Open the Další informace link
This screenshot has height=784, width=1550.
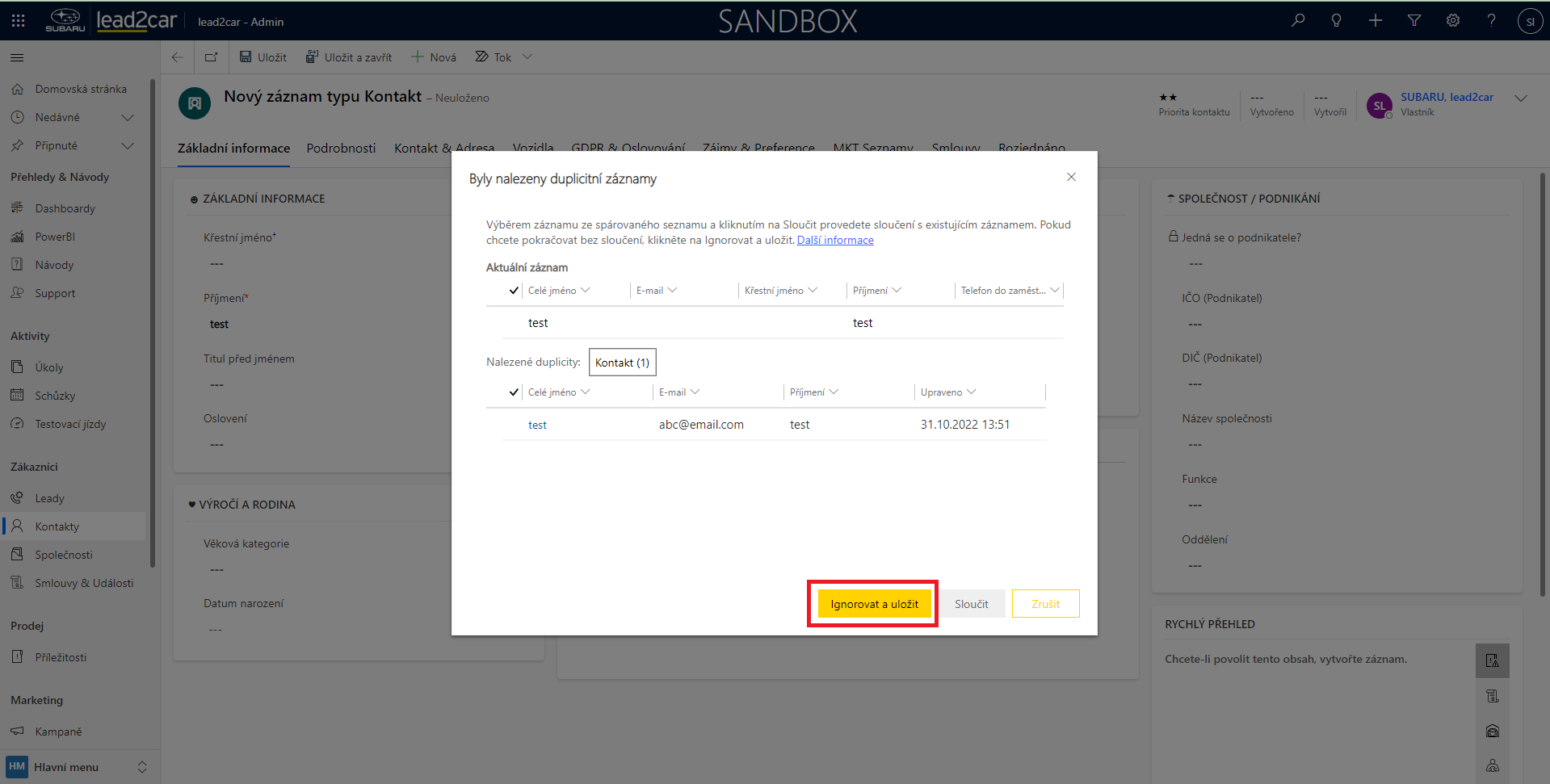tap(835, 241)
